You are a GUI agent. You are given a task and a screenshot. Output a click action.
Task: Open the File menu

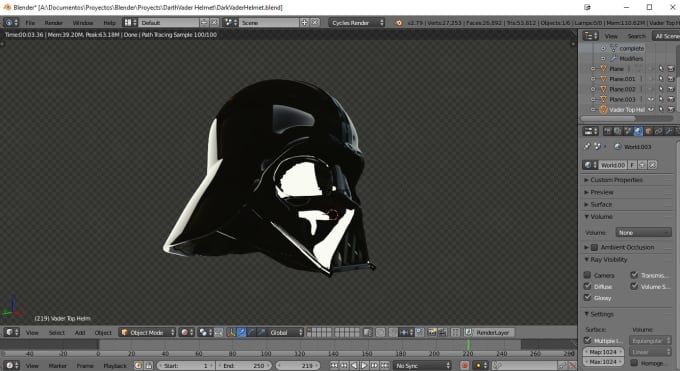coord(30,23)
